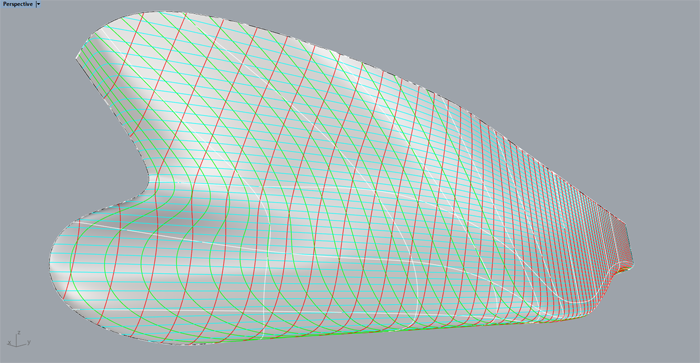Open the Perspective viewport dropdown arrow

[x=38, y=4]
